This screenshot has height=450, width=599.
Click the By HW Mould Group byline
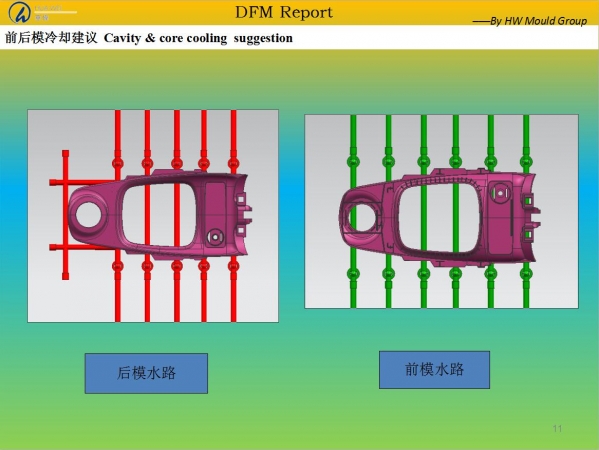pyautogui.click(x=530, y=21)
